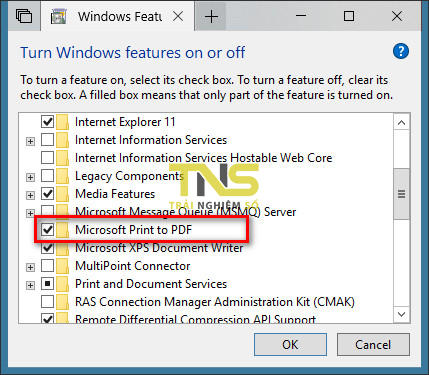
Task: Enable Internet Information Services checkbox
Action: click(x=47, y=140)
